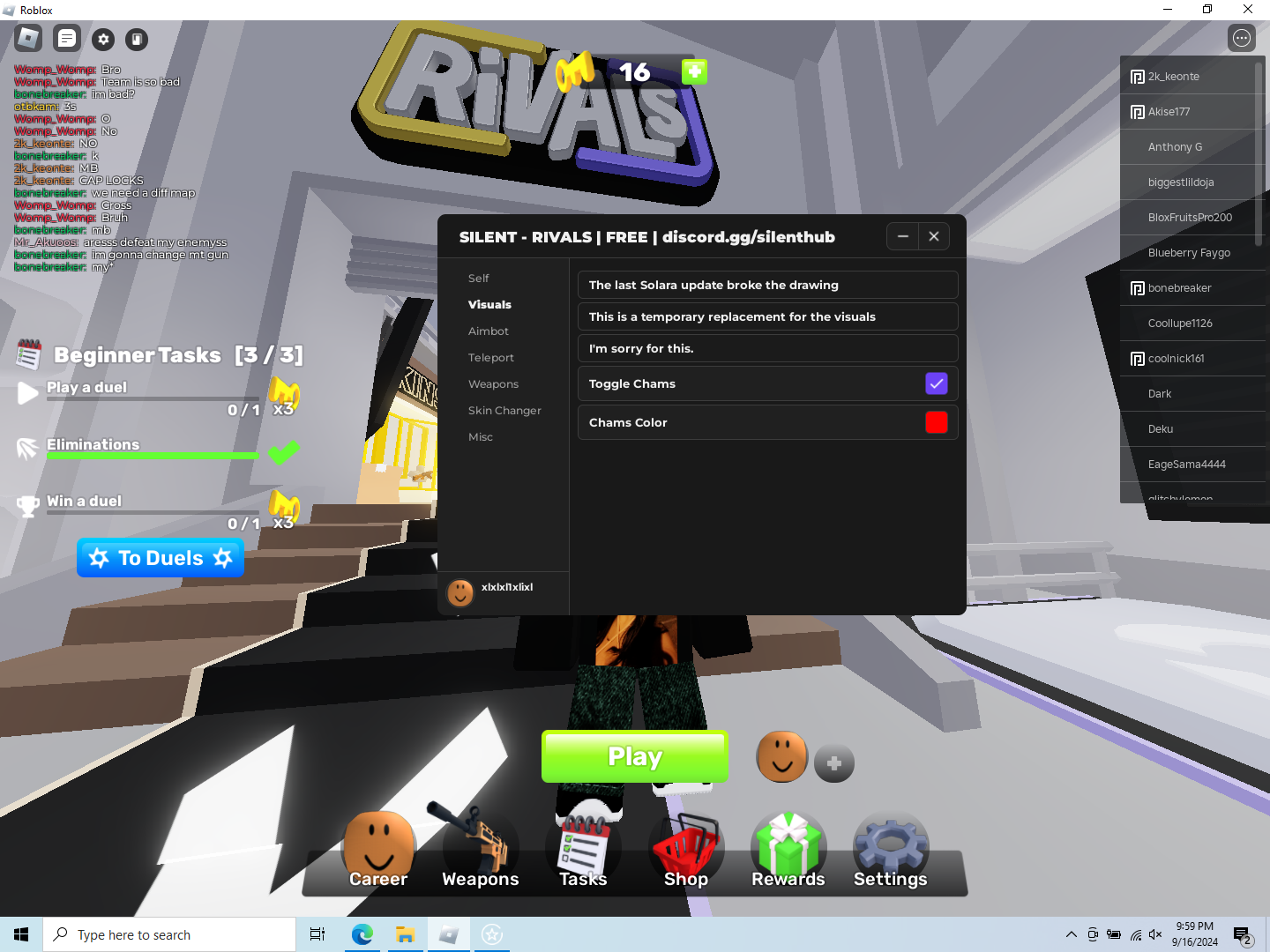
Task: Open the Aimbot tab
Action: coord(489,331)
